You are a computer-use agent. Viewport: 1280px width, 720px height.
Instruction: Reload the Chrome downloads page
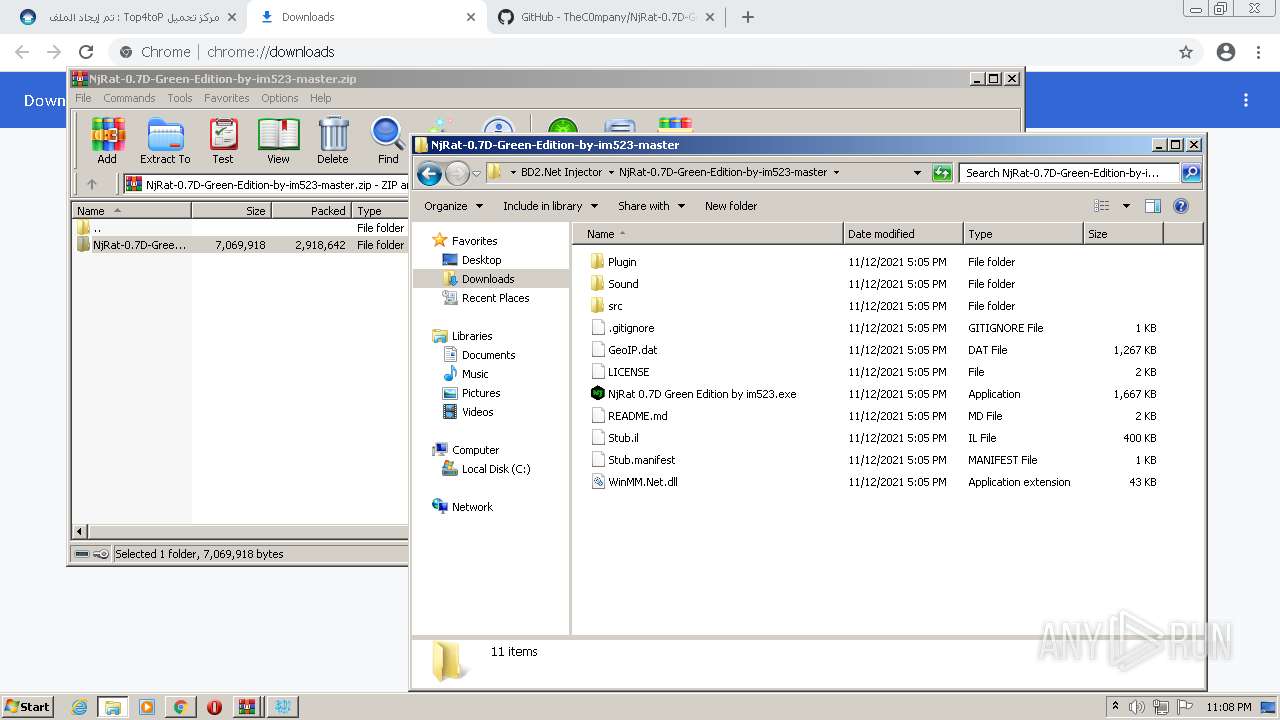click(x=86, y=52)
